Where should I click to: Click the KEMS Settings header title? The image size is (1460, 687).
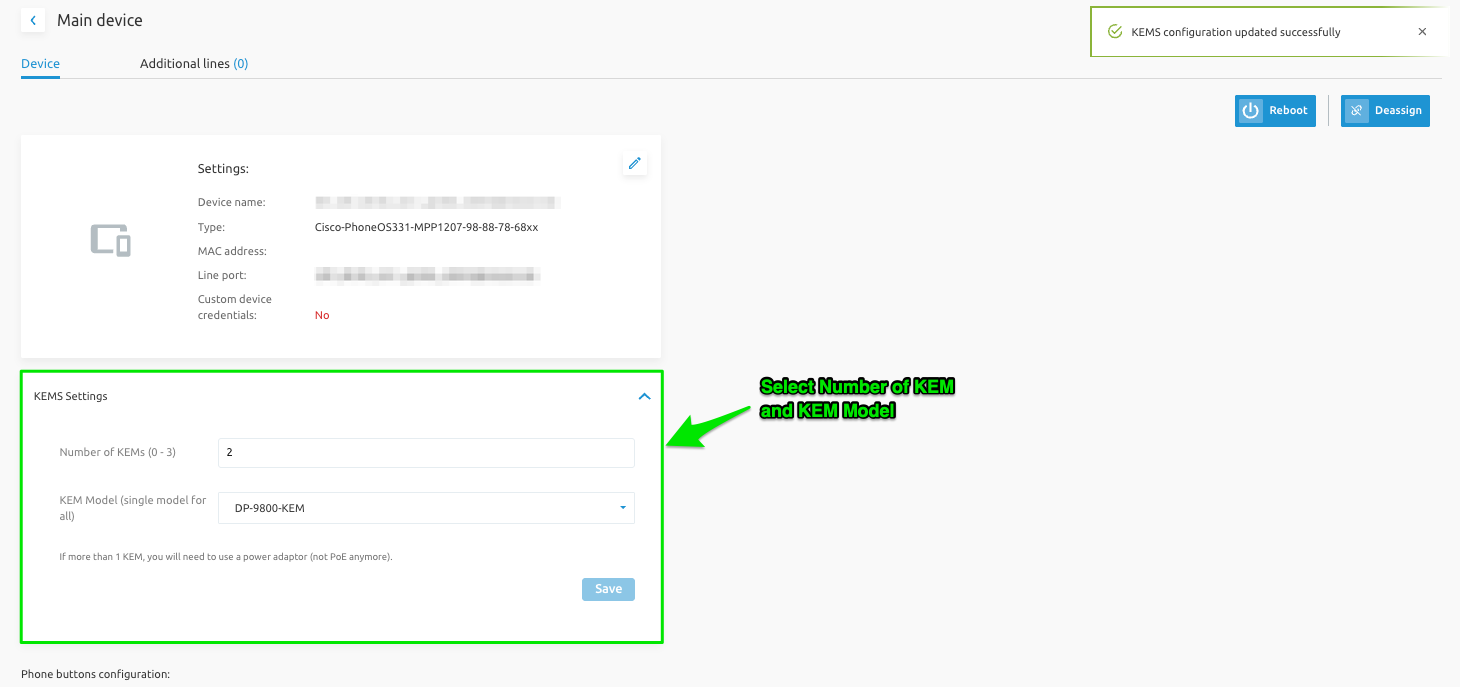pyautogui.click(x=71, y=396)
